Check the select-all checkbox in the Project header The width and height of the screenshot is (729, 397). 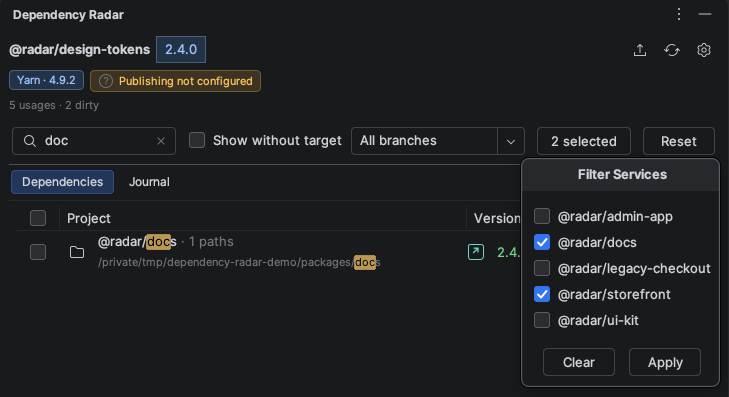point(38,218)
